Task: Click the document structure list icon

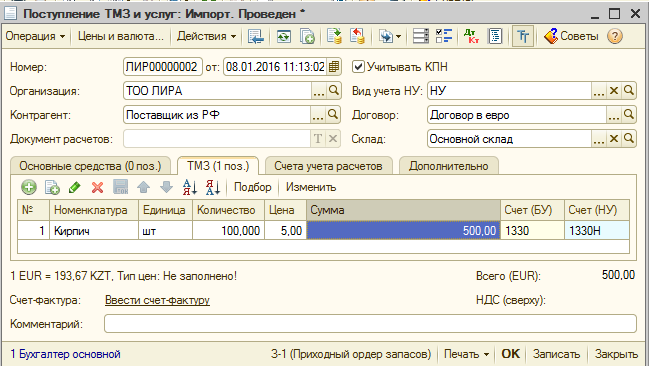Action: click(x=421, y=36)
